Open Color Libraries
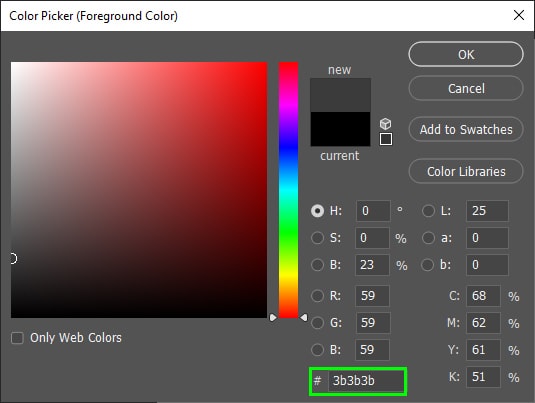Viewport: 535px width, 403px height. point(466,171)
